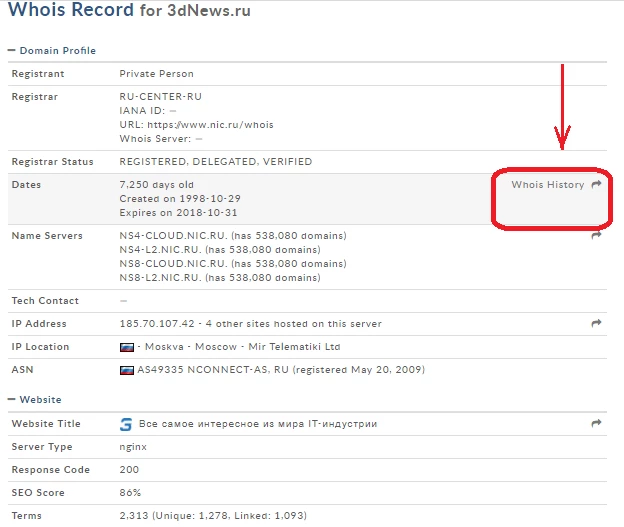This screenshot has height=527, width=624.
Task: Click the 86% SEO score value
Action: [x=130, y=493]
